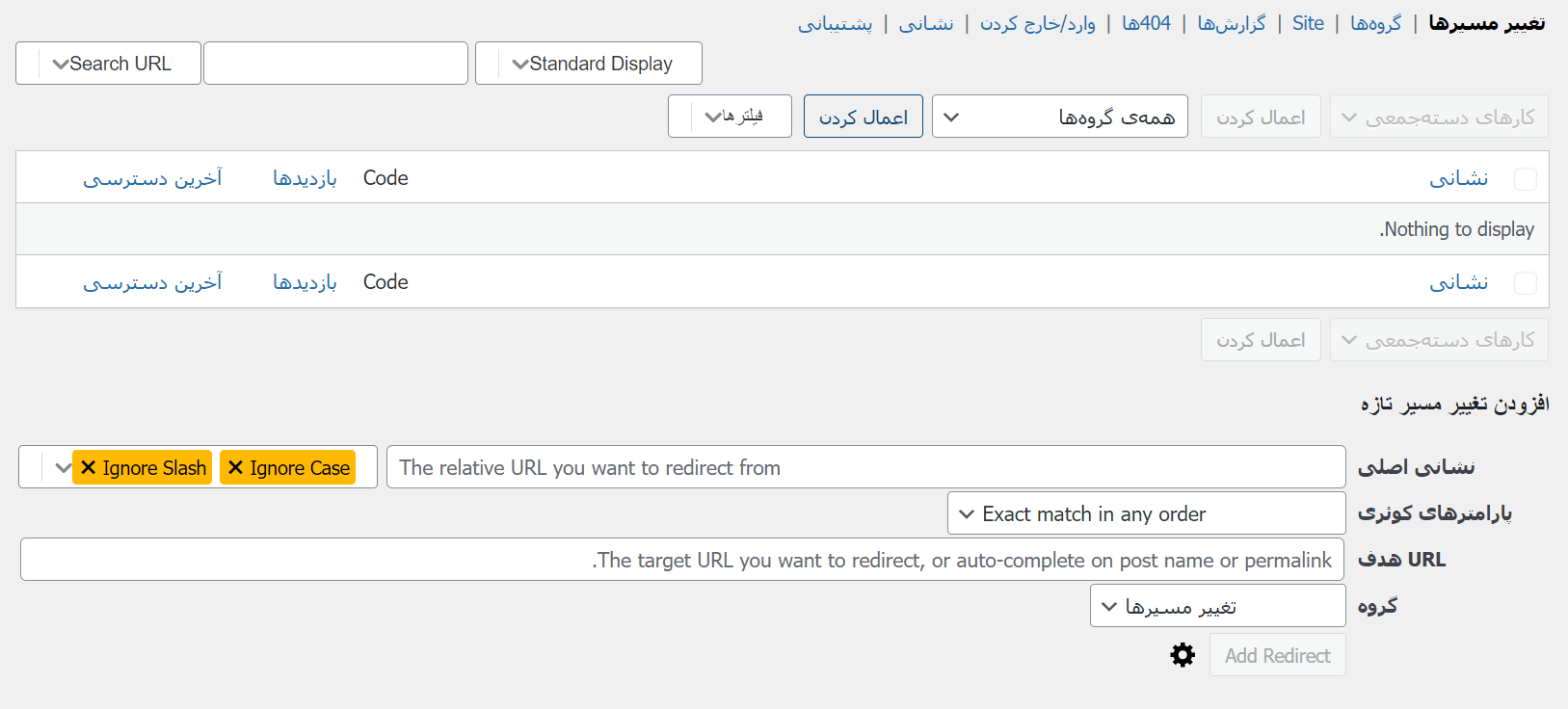This screenshot has height=709, width=1568.
Task: Click the افزودن تغییر مسیر تازه heading
Action: click(1454, 404)
